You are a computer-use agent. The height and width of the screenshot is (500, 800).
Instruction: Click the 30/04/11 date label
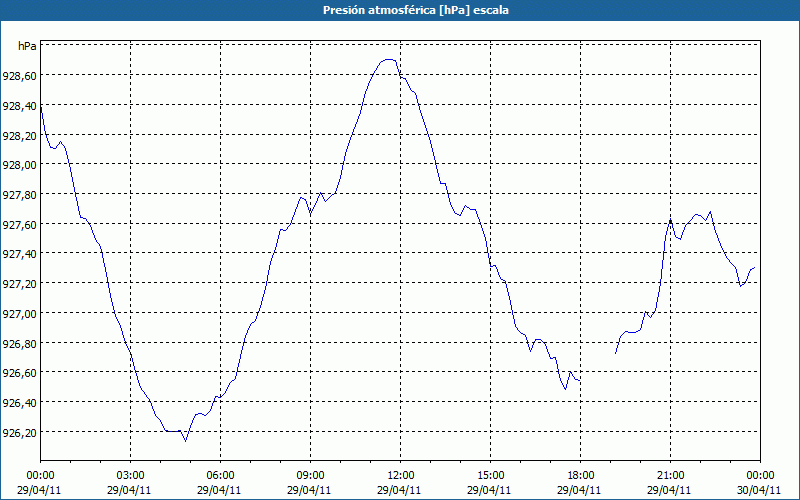pos(760,490)
